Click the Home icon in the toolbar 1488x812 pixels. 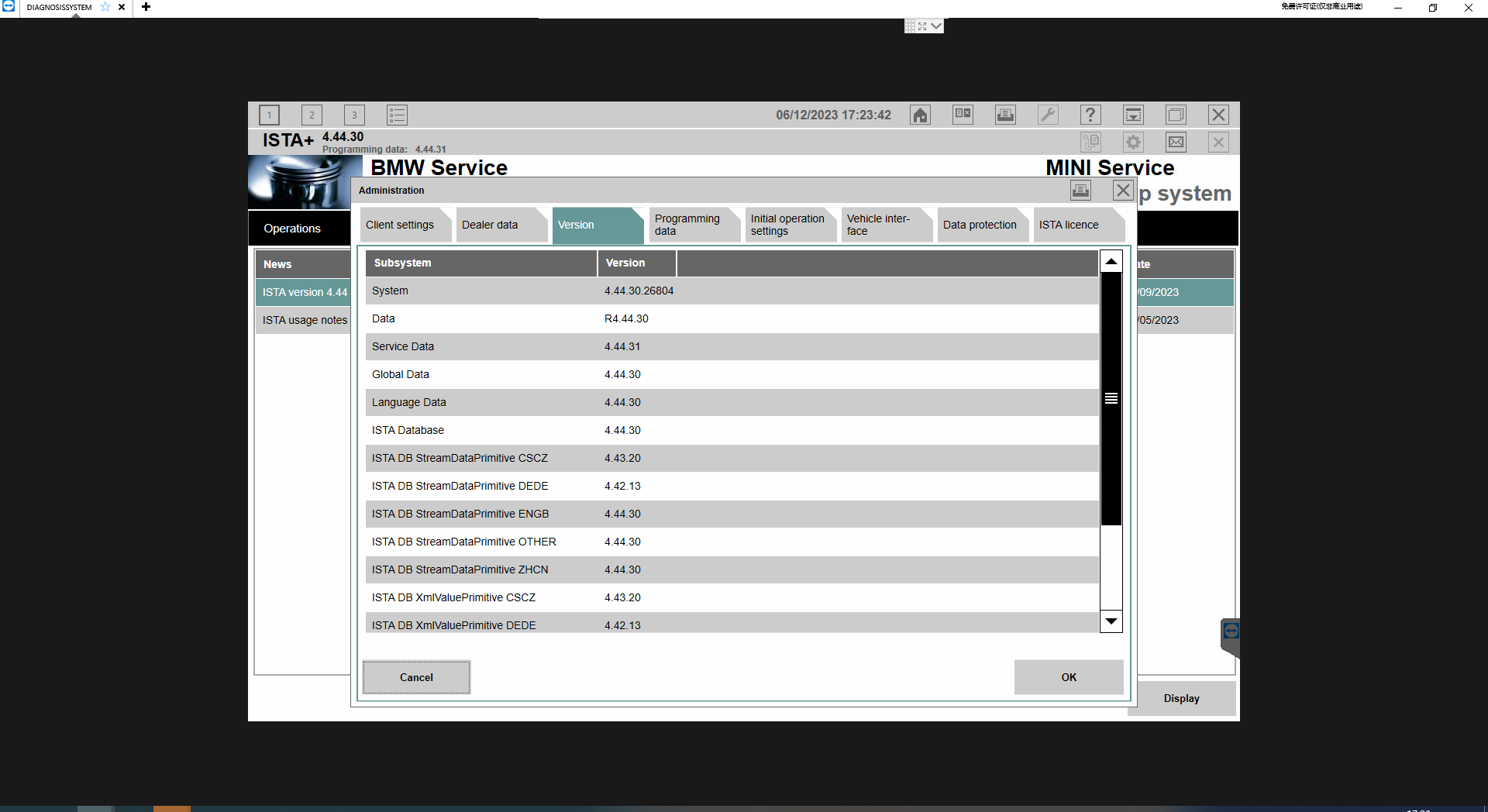(x=920, y=115)
